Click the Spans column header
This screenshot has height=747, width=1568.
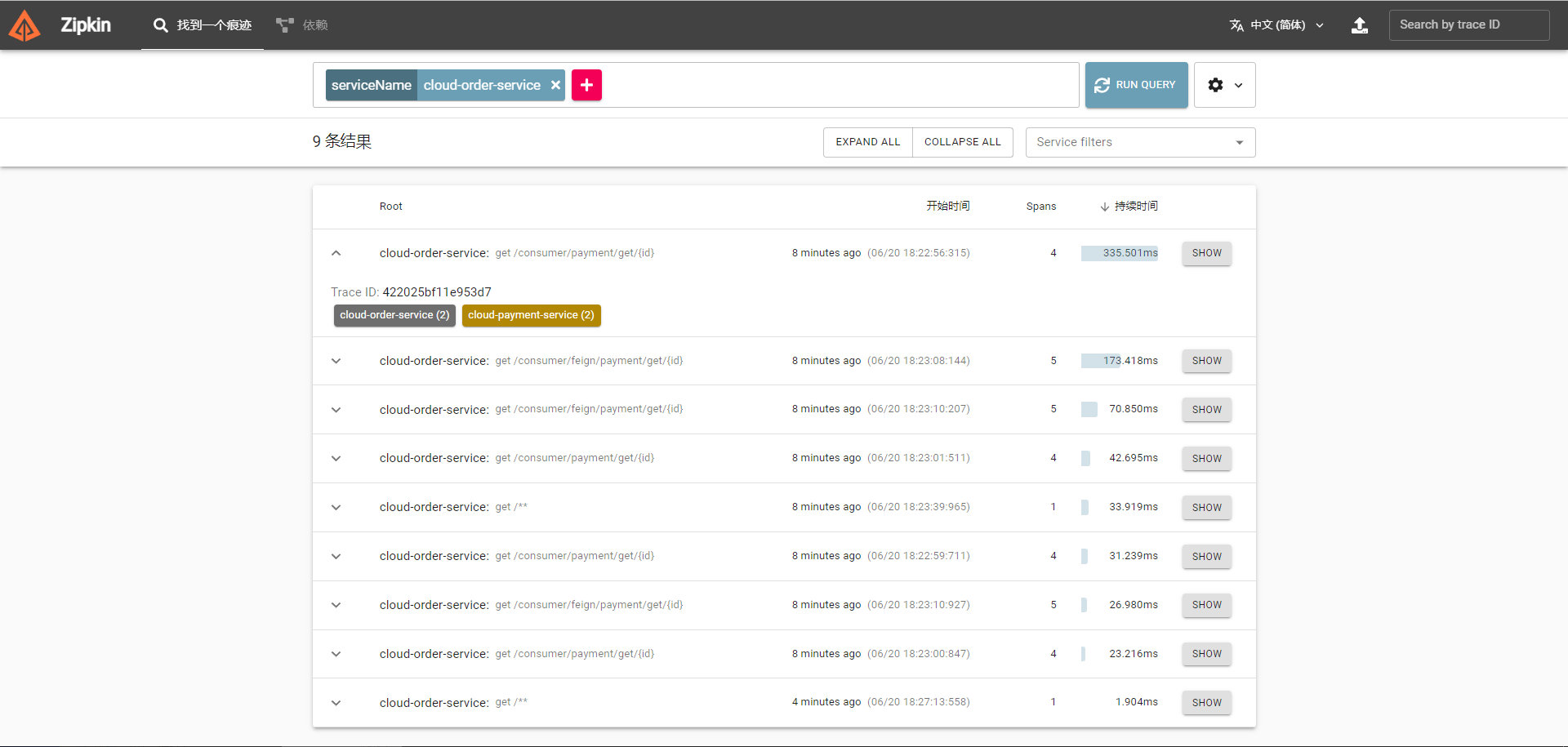[1041, 207]
